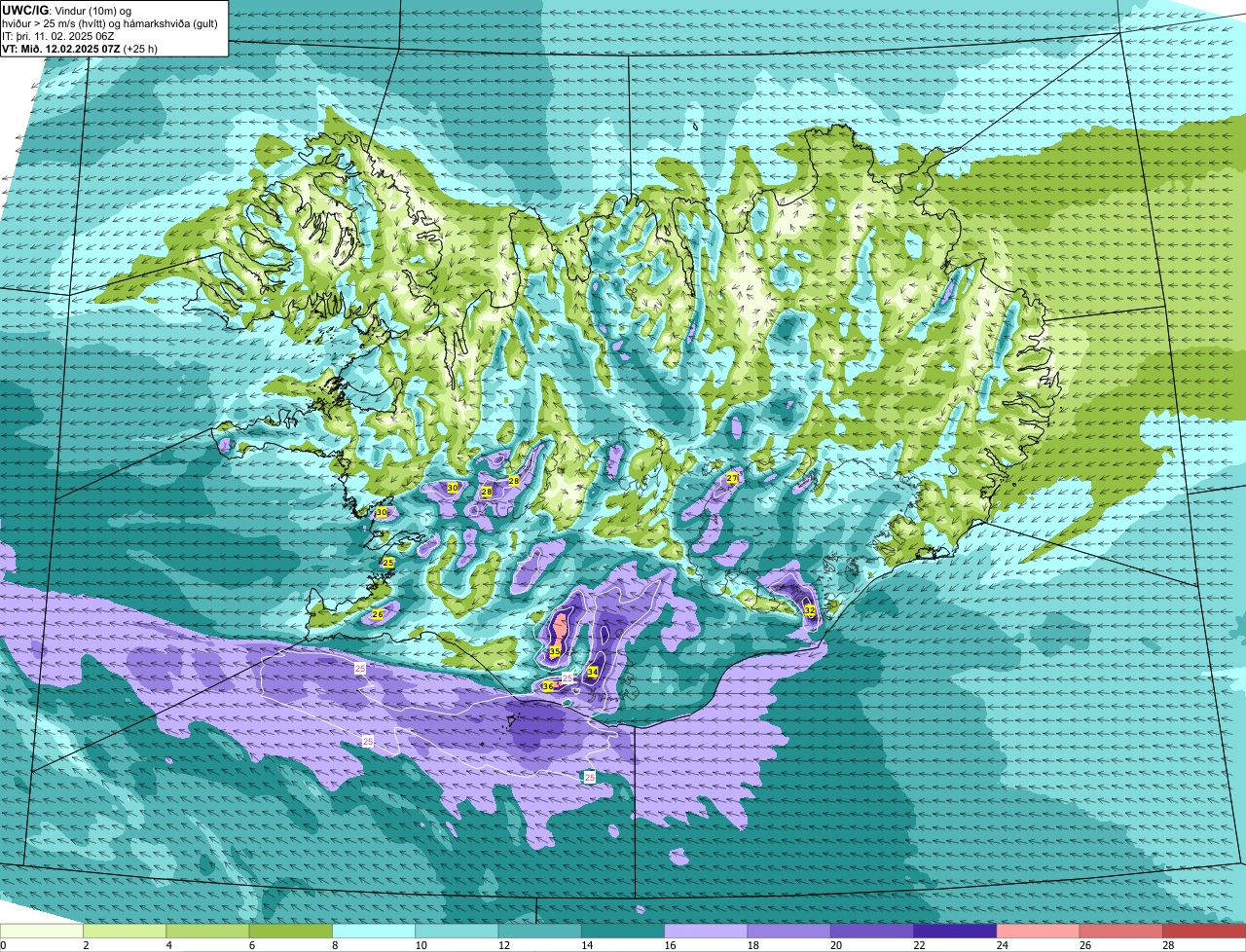Click the legend scale value '0'

[3, 944]
